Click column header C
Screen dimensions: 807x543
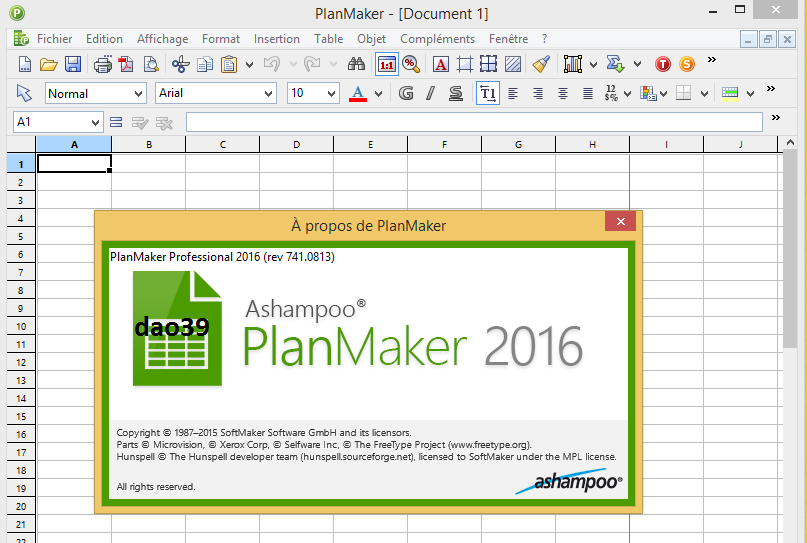click(222, 145)
